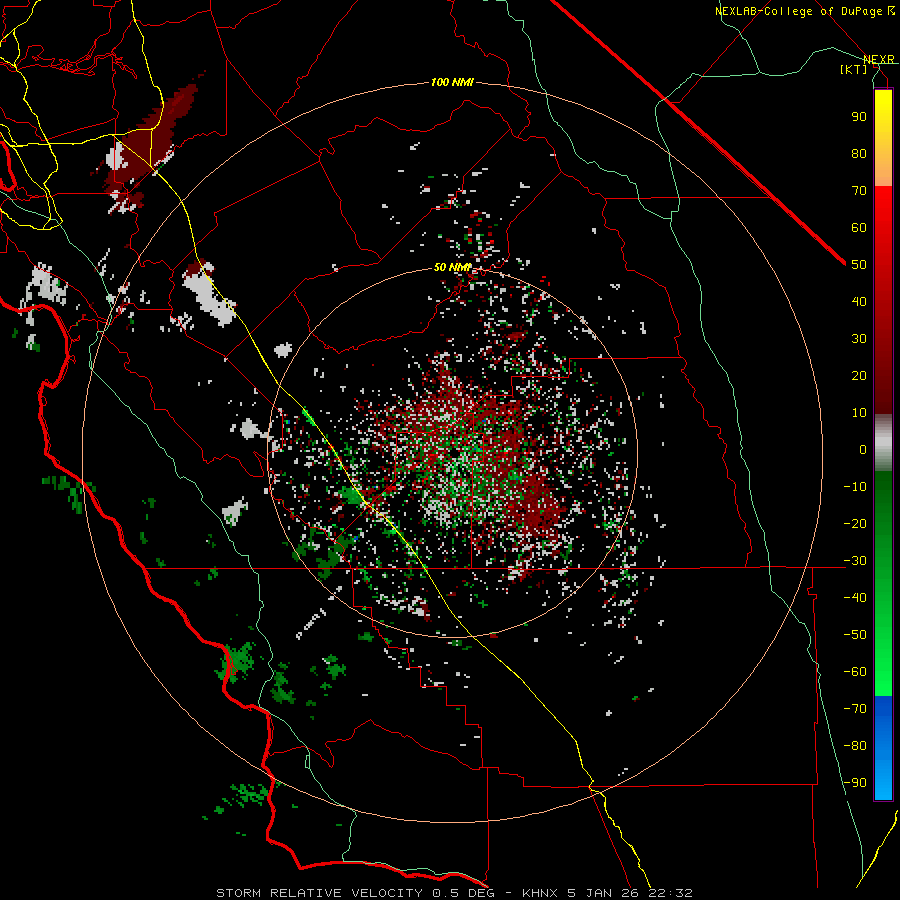
Task: Click the 20 value on velocity scale
Action: click(859, 375)
